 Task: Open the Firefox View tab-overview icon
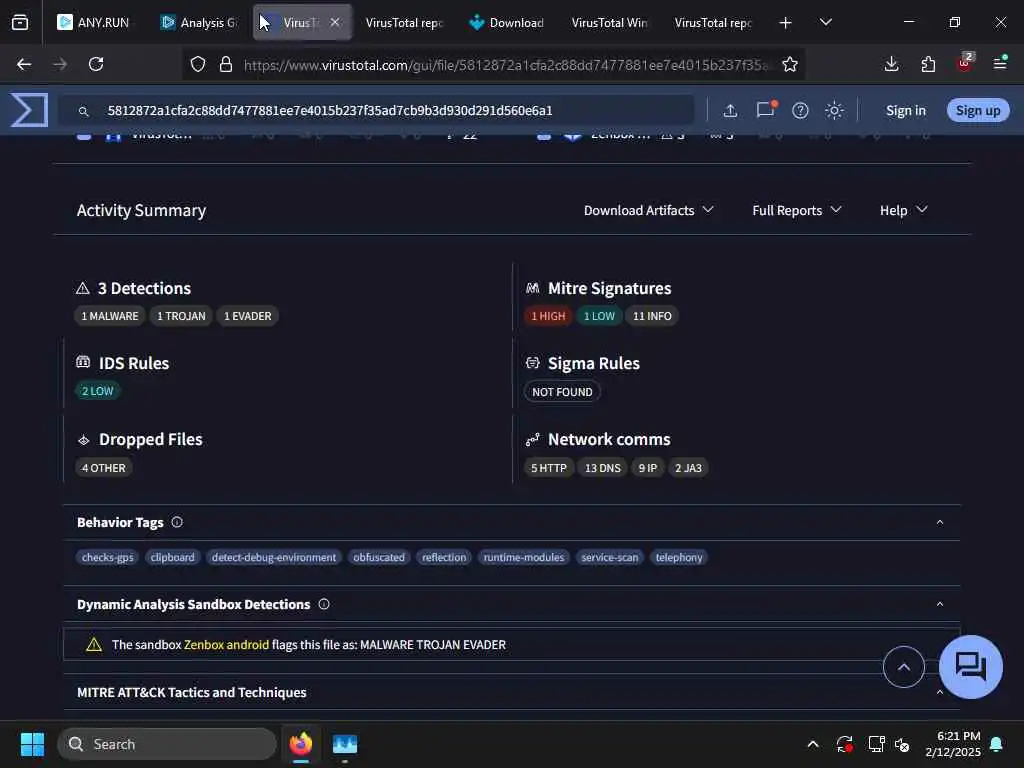coord(20,23)
